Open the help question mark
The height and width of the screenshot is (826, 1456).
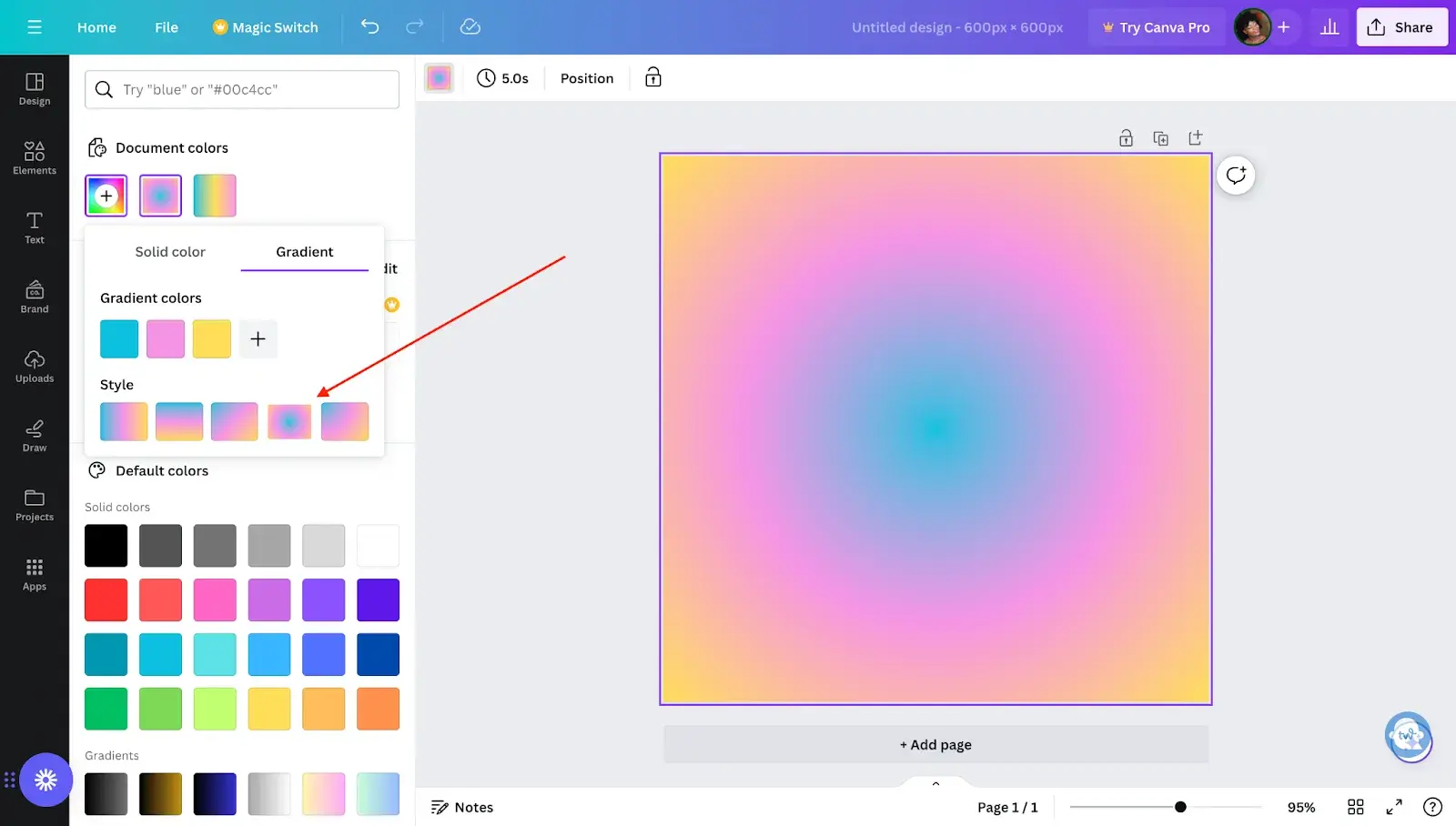(1432, 807)
